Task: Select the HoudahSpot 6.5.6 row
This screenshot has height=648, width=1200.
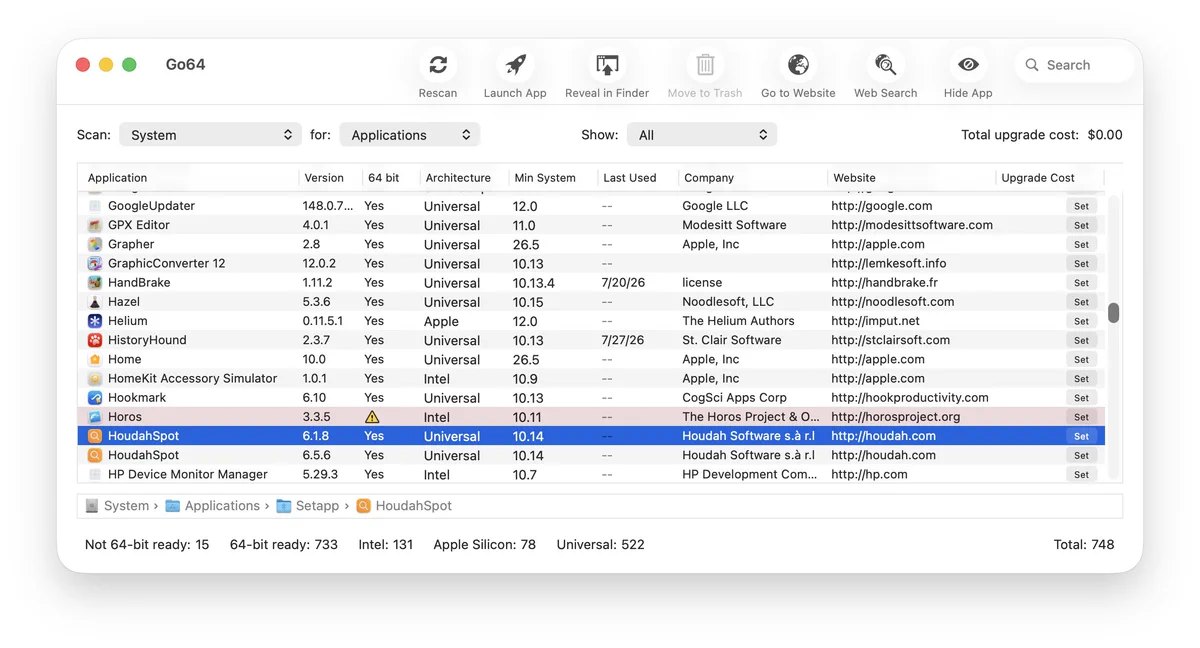Action: [x=591, y=455]
